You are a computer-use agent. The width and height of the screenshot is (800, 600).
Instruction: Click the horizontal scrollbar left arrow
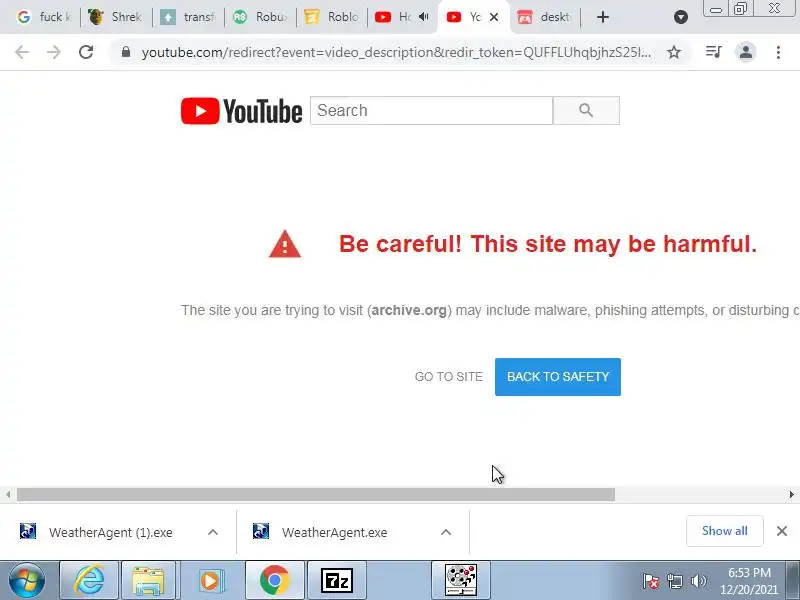(8, 494)
